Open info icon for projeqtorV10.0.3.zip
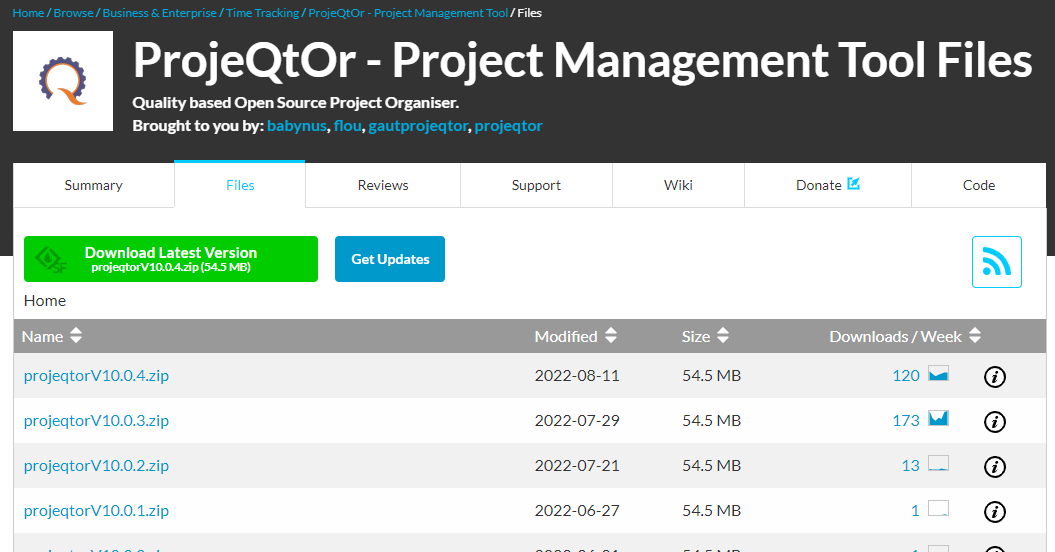Image resolution: width=1055 pixels, height=552 pixels. (x=994, y=422)
